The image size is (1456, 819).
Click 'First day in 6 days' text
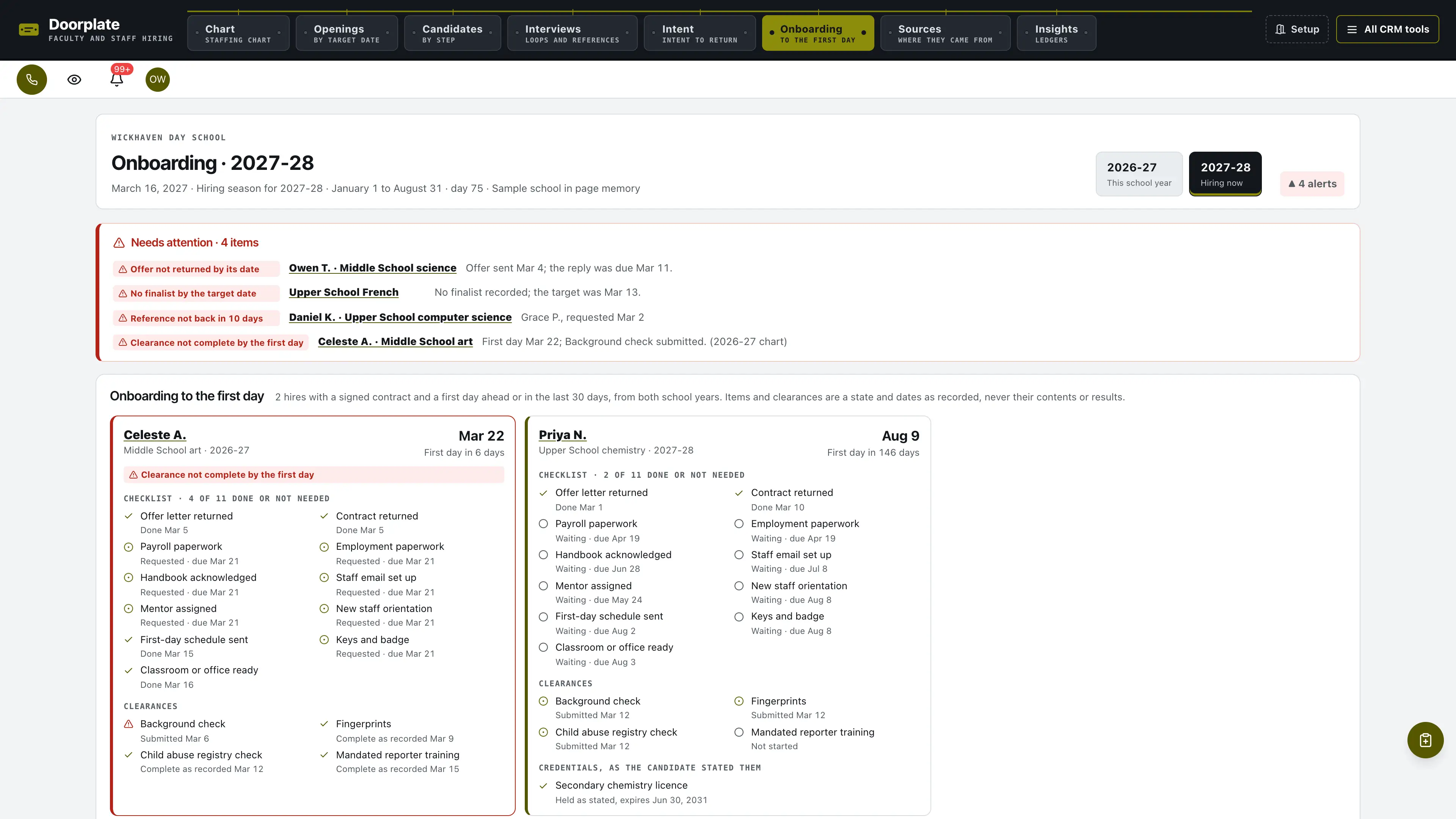click(x=464, y=453)
